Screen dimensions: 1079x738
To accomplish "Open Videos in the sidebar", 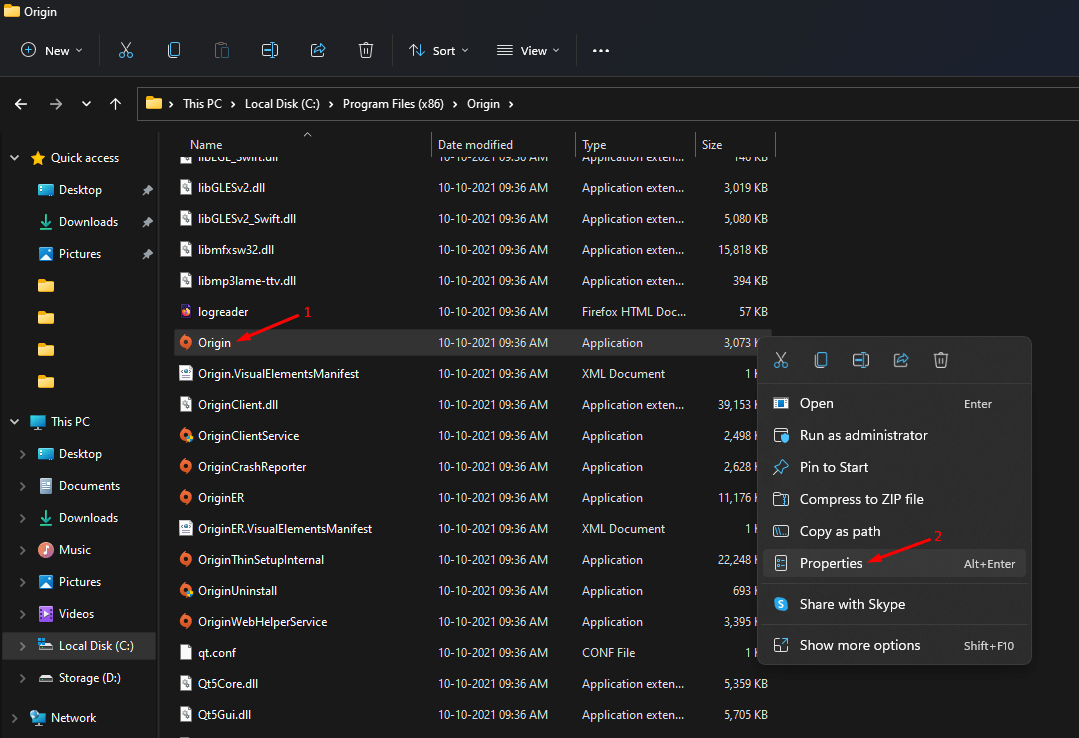I will (x=76, y=614).
